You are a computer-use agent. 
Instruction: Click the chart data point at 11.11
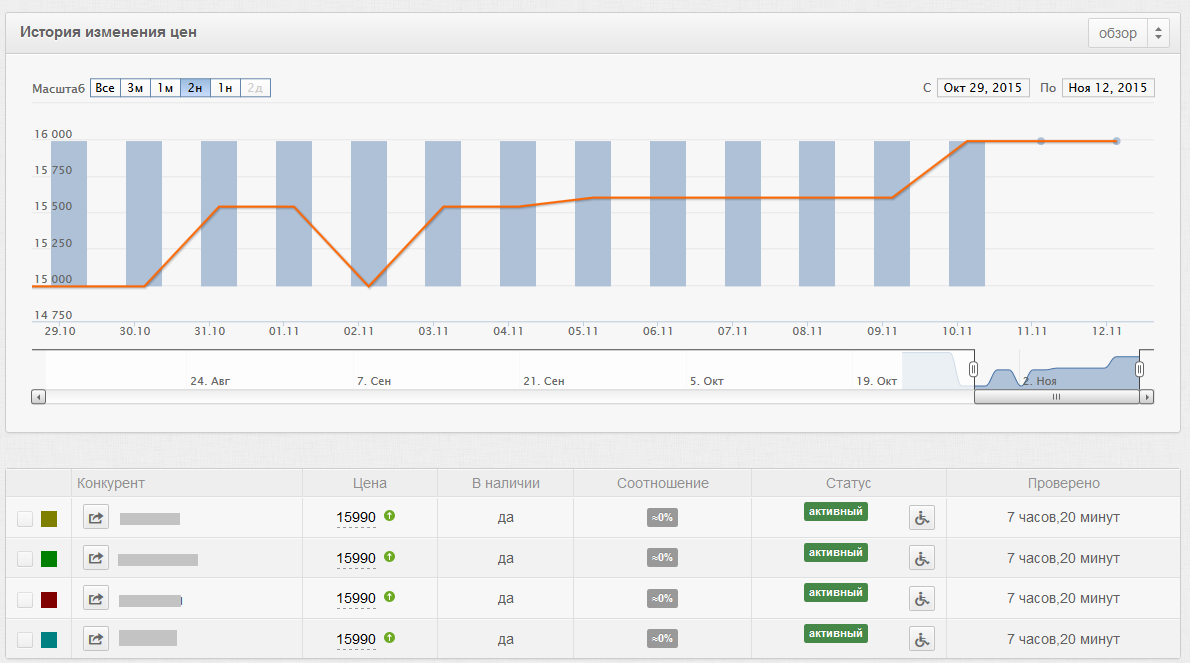pyautogui.click(x=1041, y=141)
